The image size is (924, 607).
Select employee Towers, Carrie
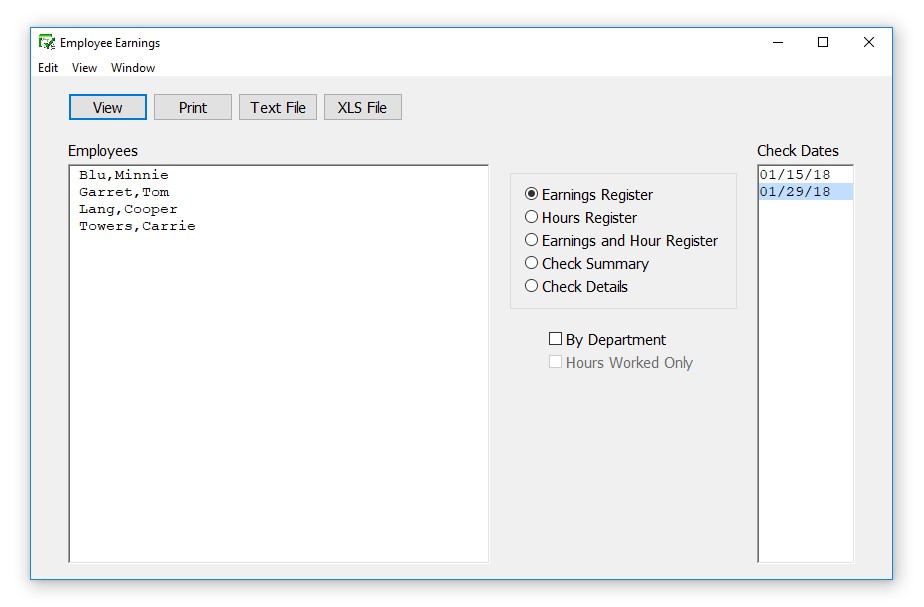coord(137,226)
